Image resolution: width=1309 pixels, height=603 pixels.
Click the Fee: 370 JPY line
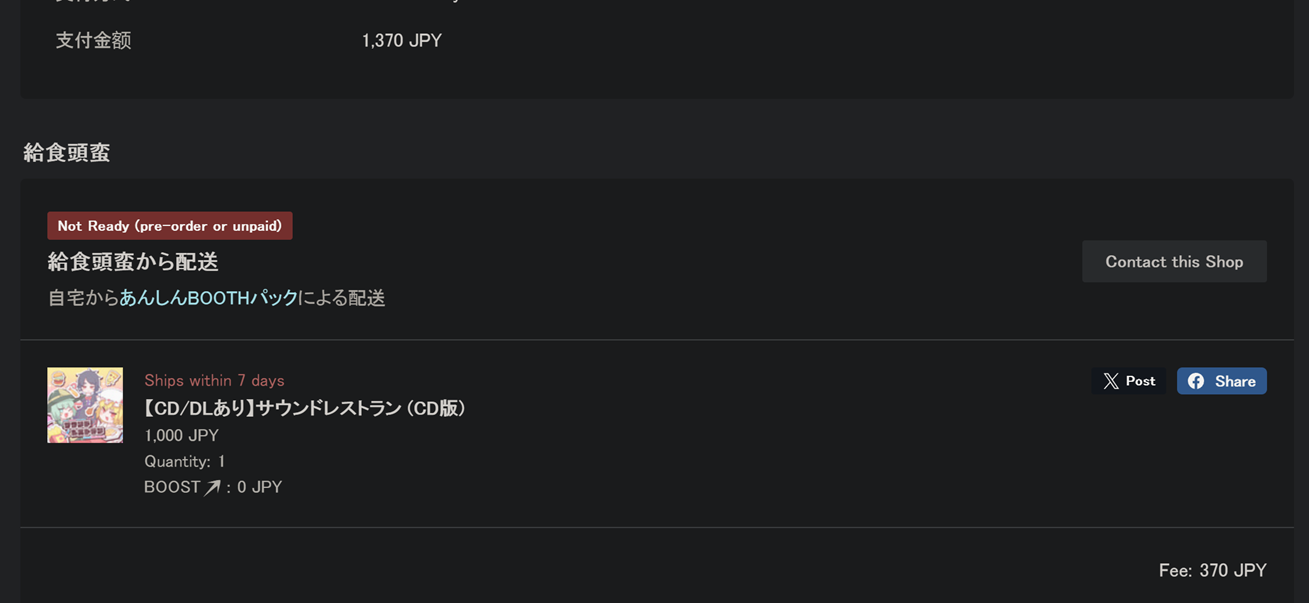[1212, 570]
